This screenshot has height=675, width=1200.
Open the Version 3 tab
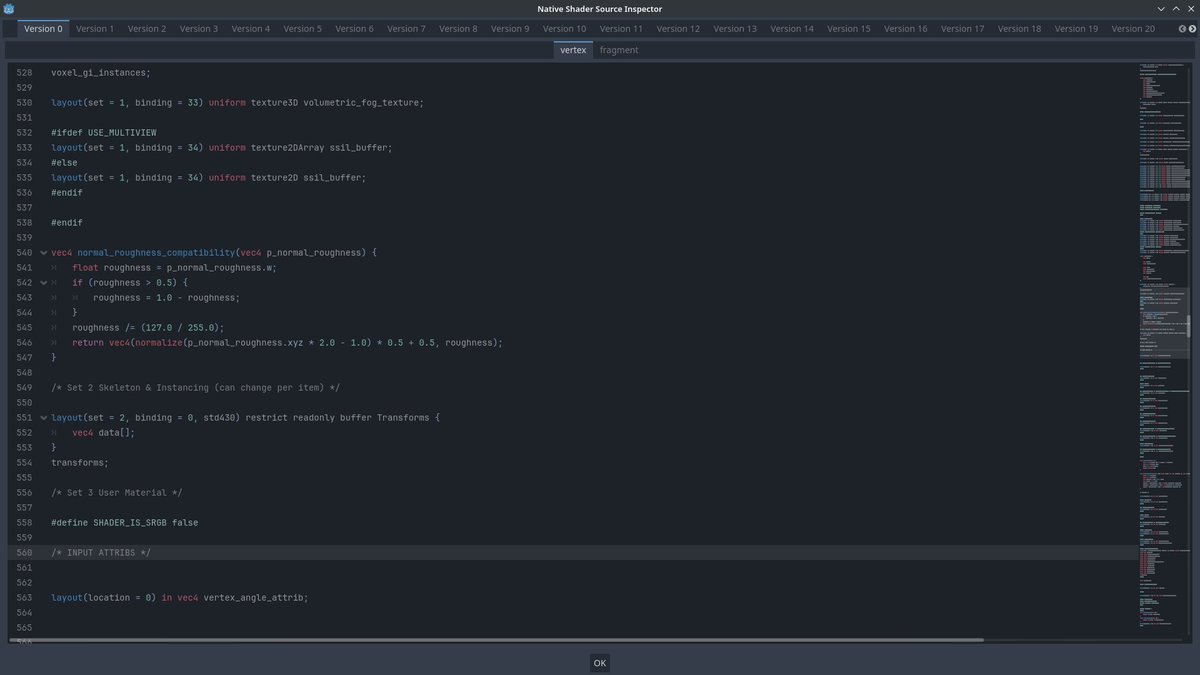click(x=199, y=29)
